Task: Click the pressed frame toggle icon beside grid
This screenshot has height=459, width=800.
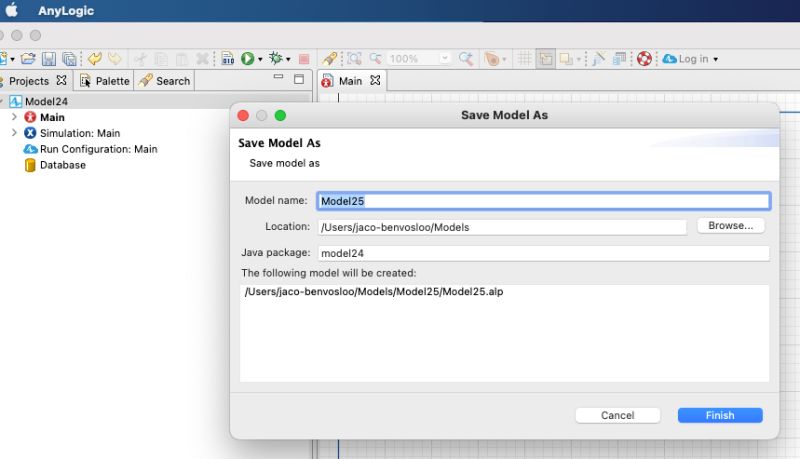Action: point(545,59)
